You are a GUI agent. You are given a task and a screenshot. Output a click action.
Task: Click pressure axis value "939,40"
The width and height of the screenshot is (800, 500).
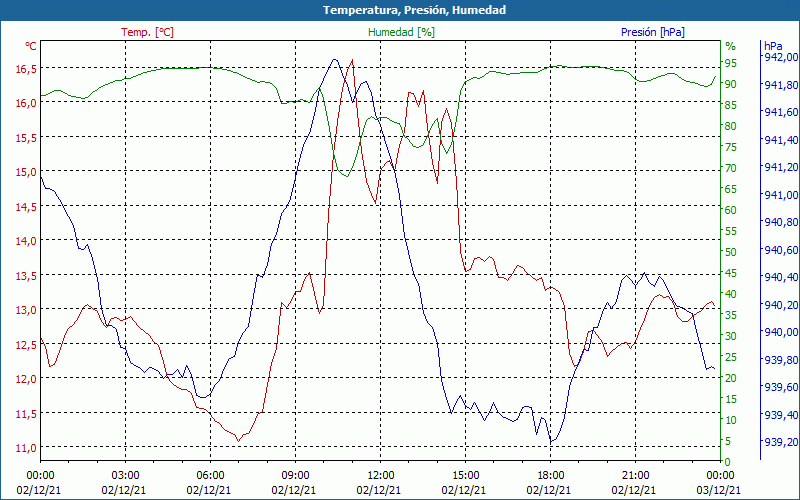click(x=781, y=414)
